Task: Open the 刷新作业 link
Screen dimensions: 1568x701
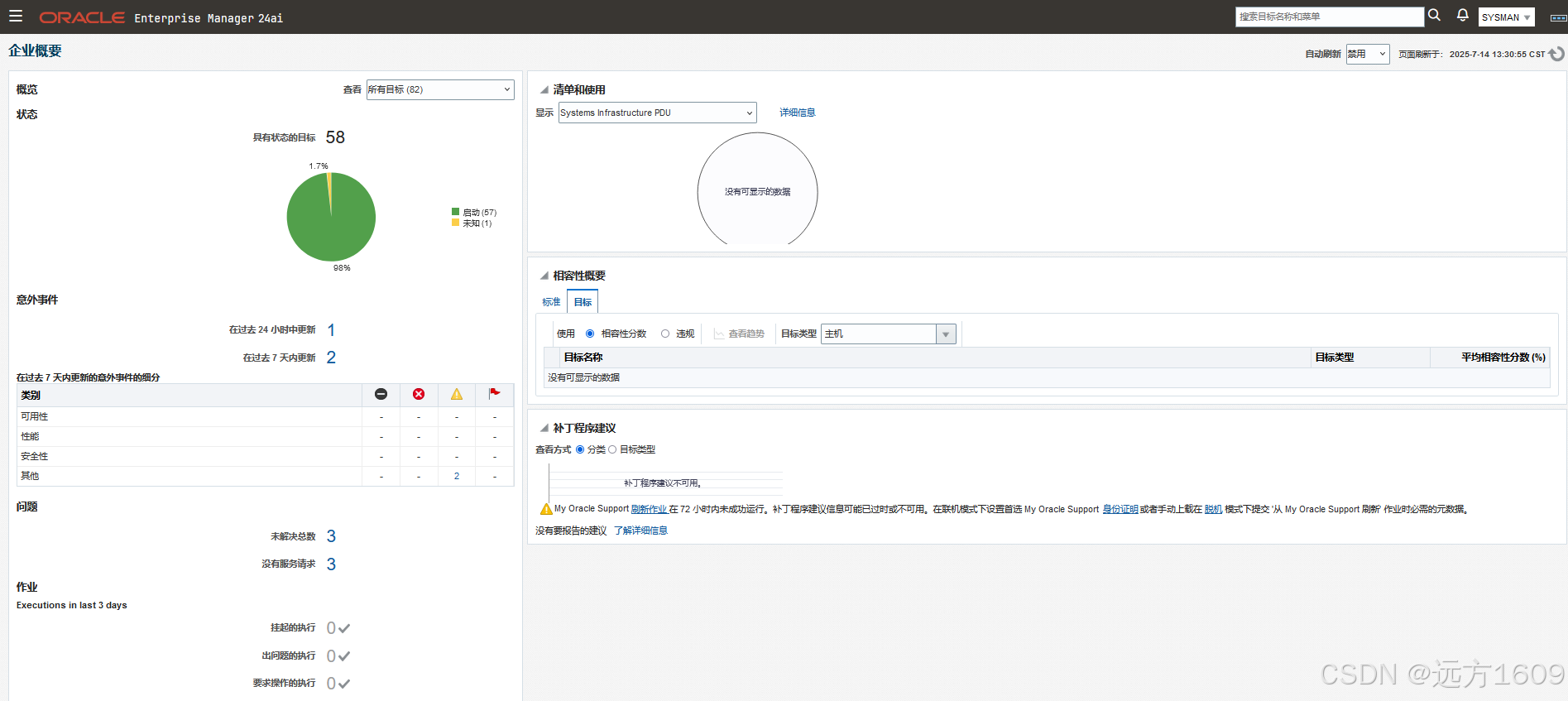Action: point(650,509)
